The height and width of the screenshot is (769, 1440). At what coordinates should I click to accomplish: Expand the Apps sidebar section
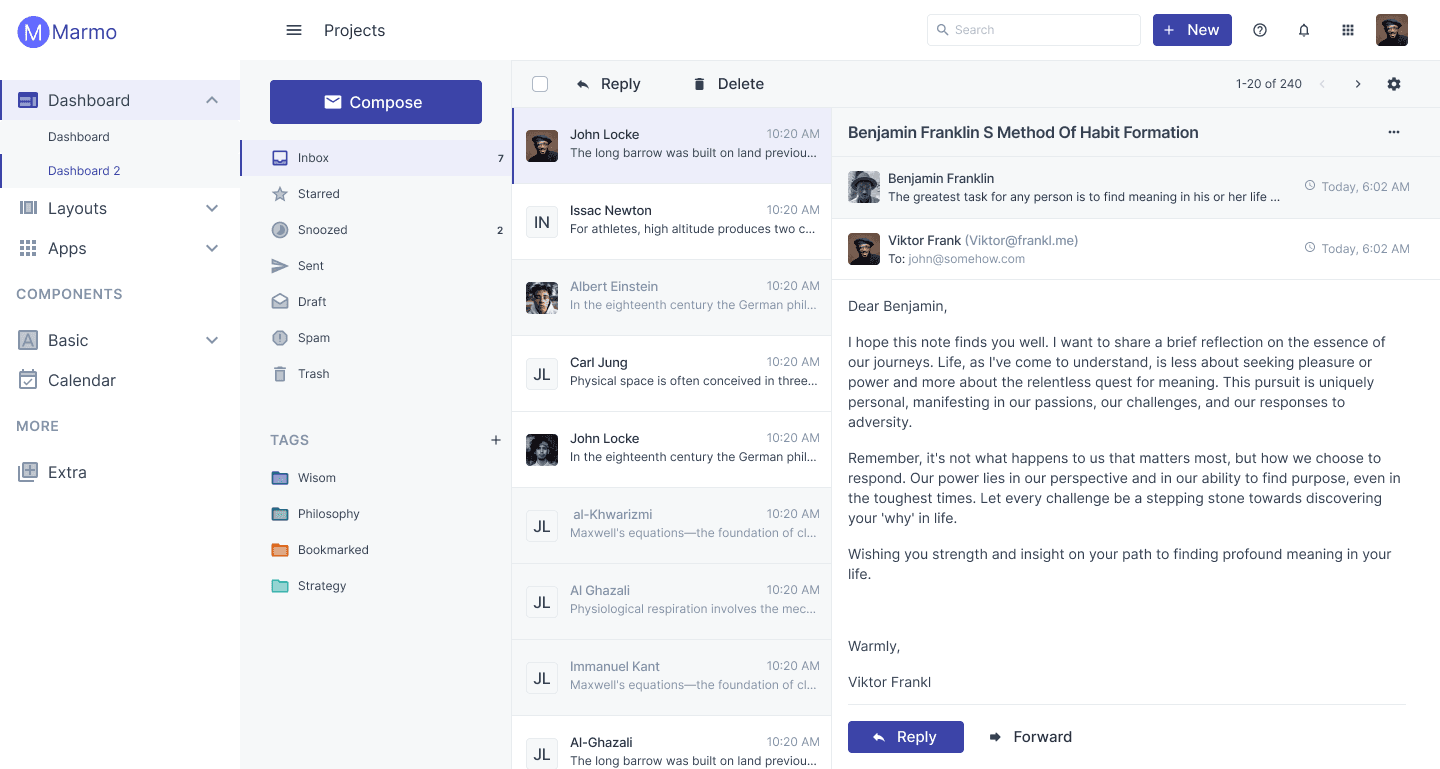120,248
